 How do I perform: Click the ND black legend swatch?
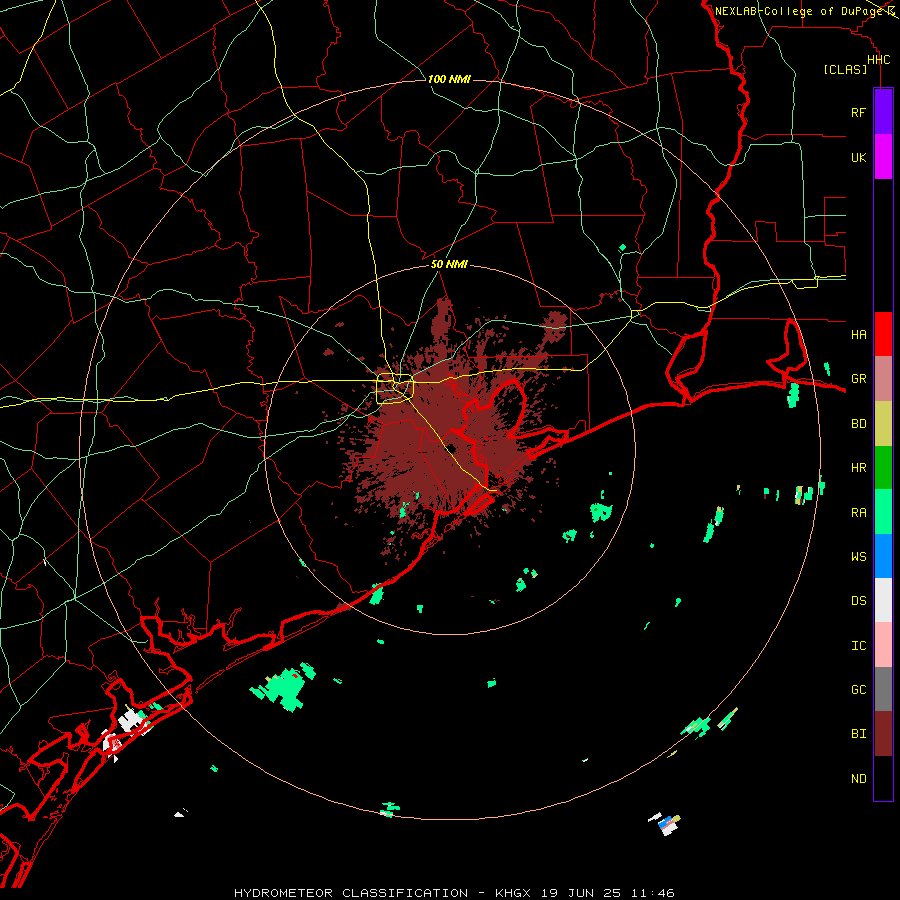(883, 778)
